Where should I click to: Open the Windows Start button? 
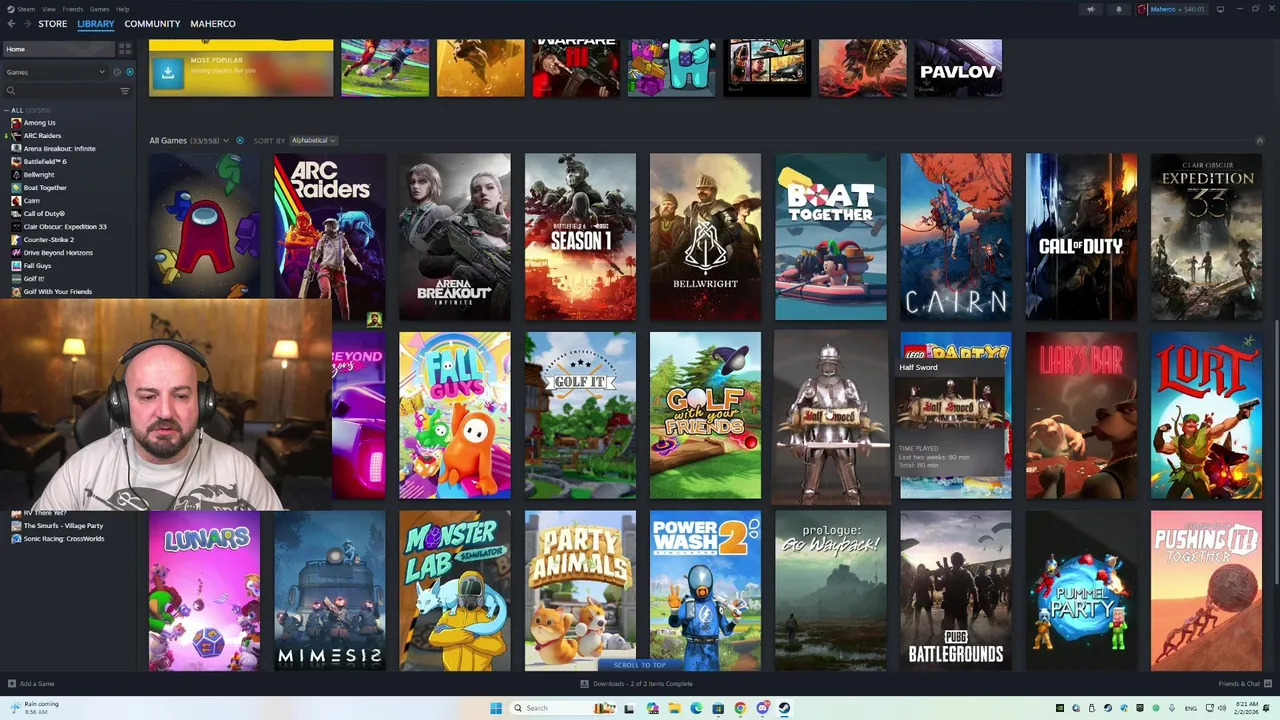[496, 708]
